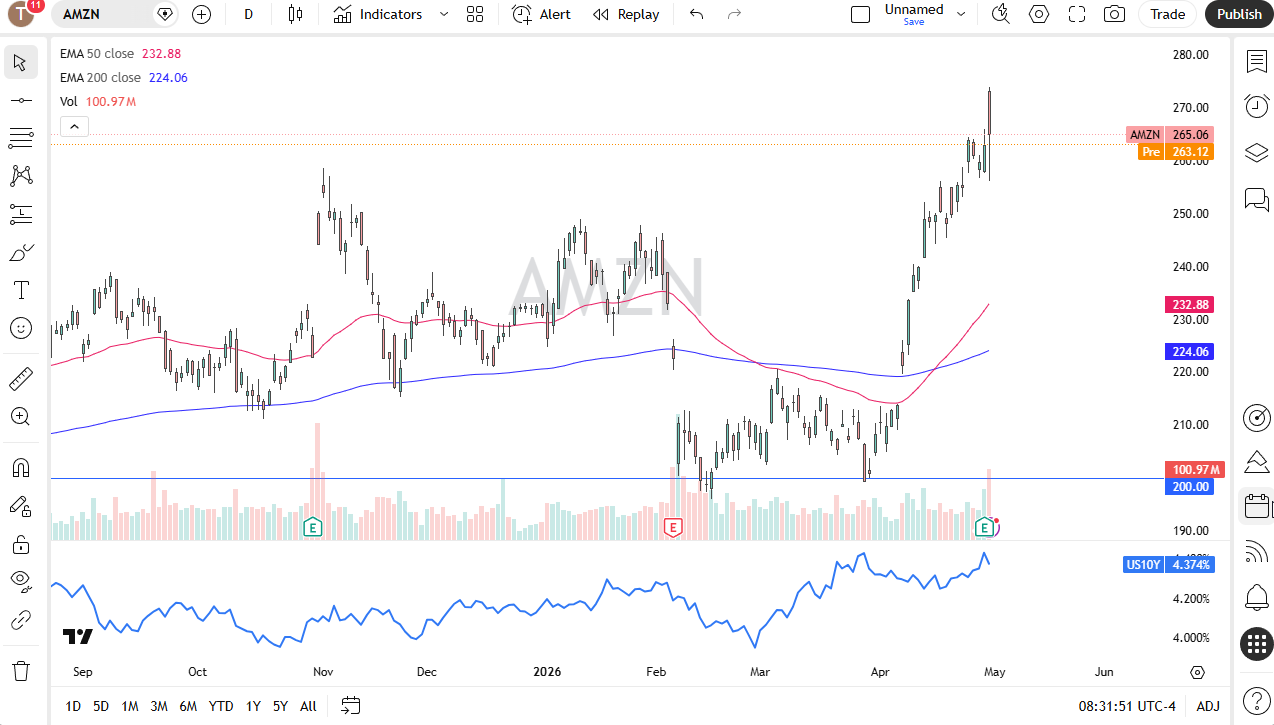Change the D chart interval
The image size is (1274, 725).
tap(249, 14)
